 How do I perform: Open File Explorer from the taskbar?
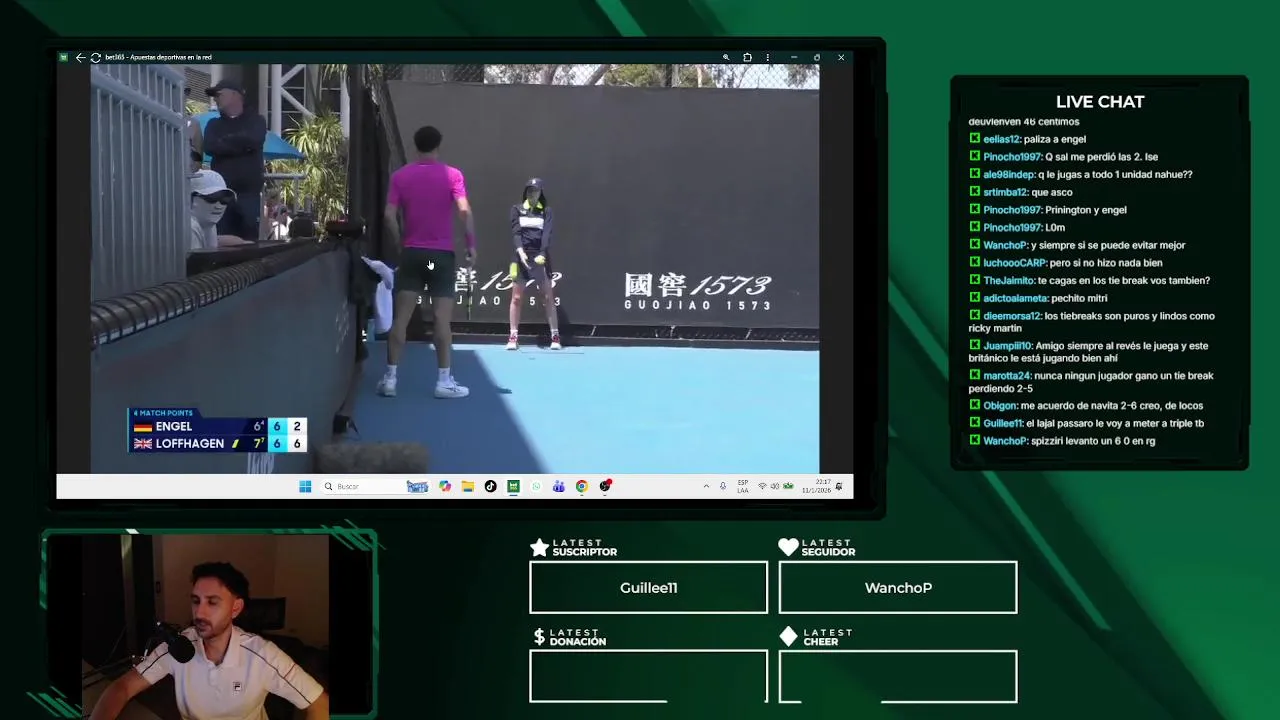pyautogui.click(x=467, y=486)
